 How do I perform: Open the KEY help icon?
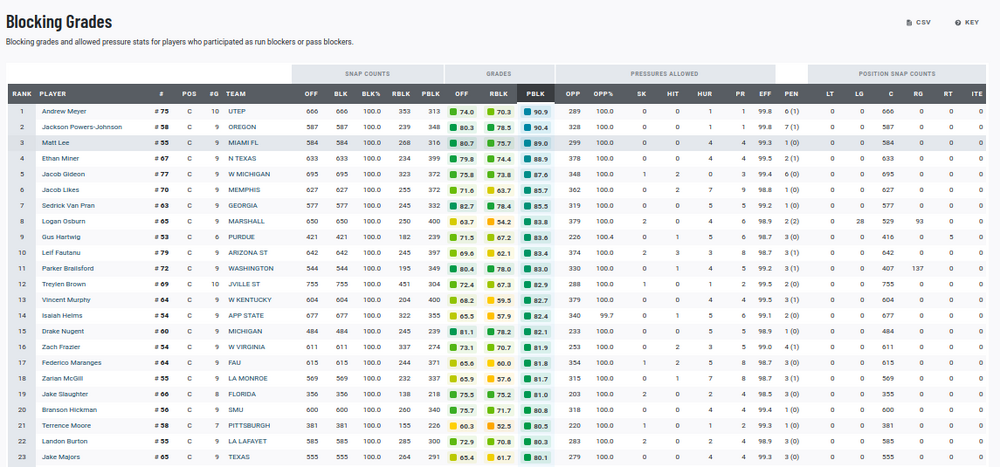[x=957, y=22]
